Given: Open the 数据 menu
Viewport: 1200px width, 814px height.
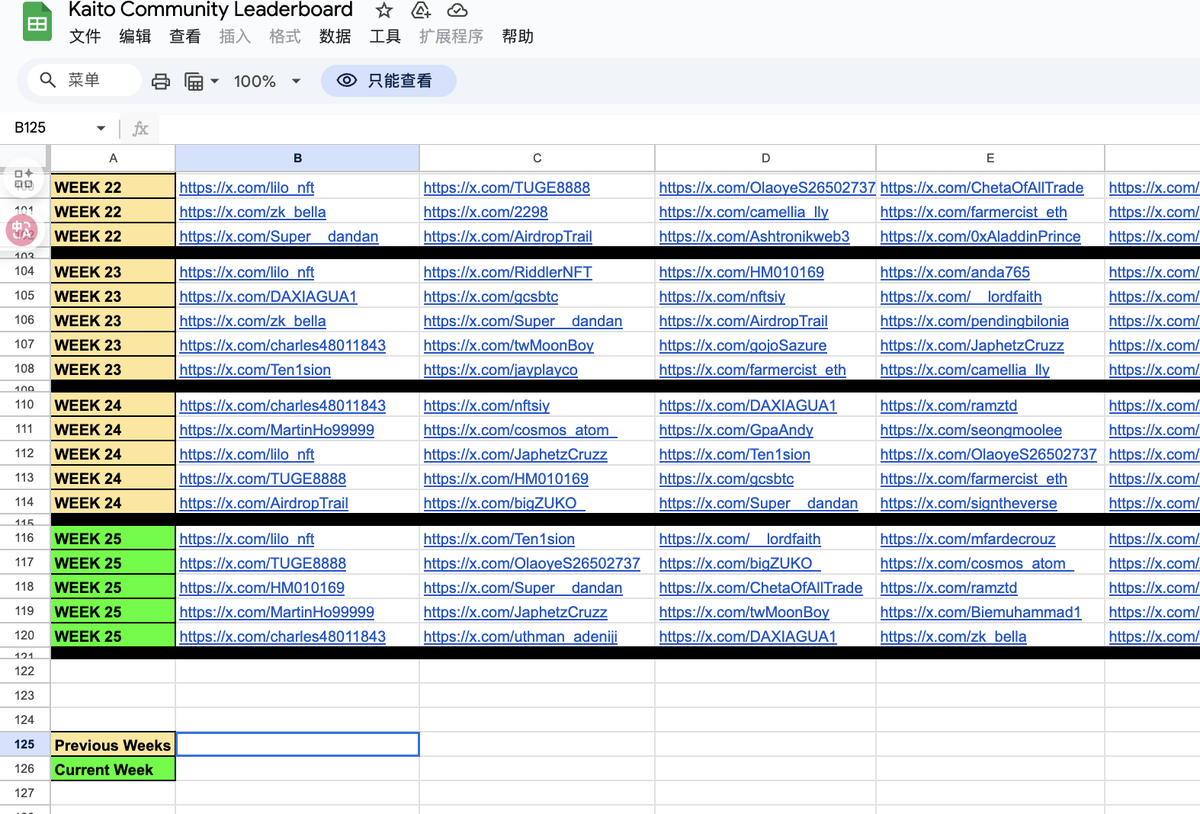Looking at the screenshot, I should pos(335,37).
